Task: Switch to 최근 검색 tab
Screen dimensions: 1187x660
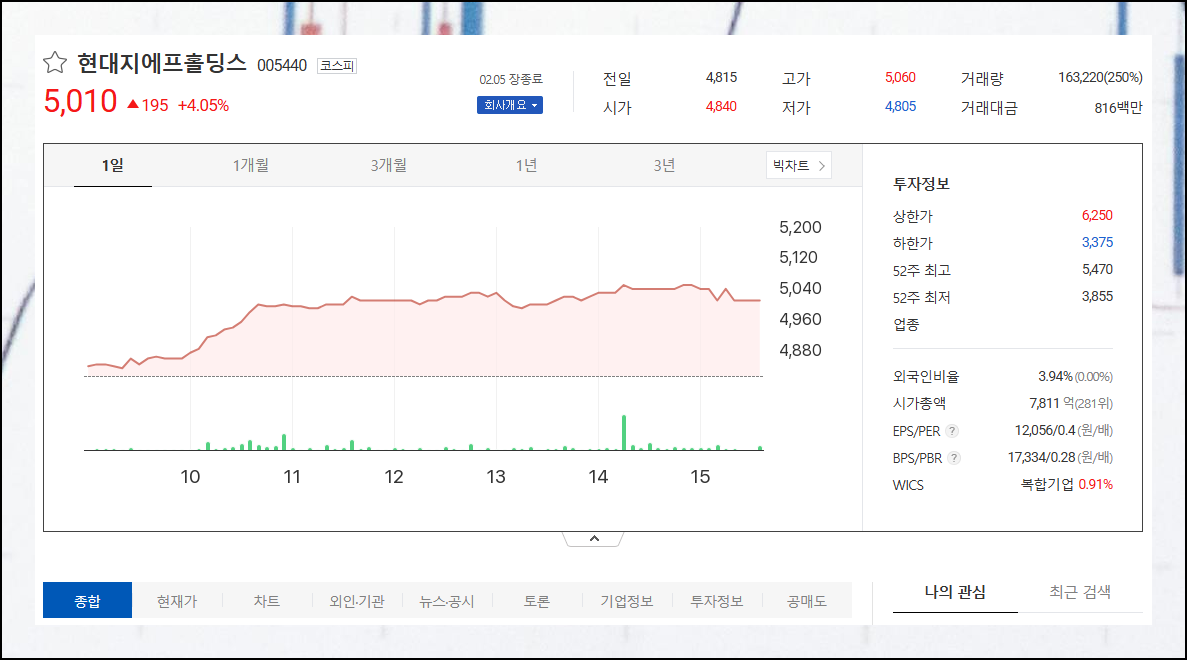Action: pos(1080,592)
